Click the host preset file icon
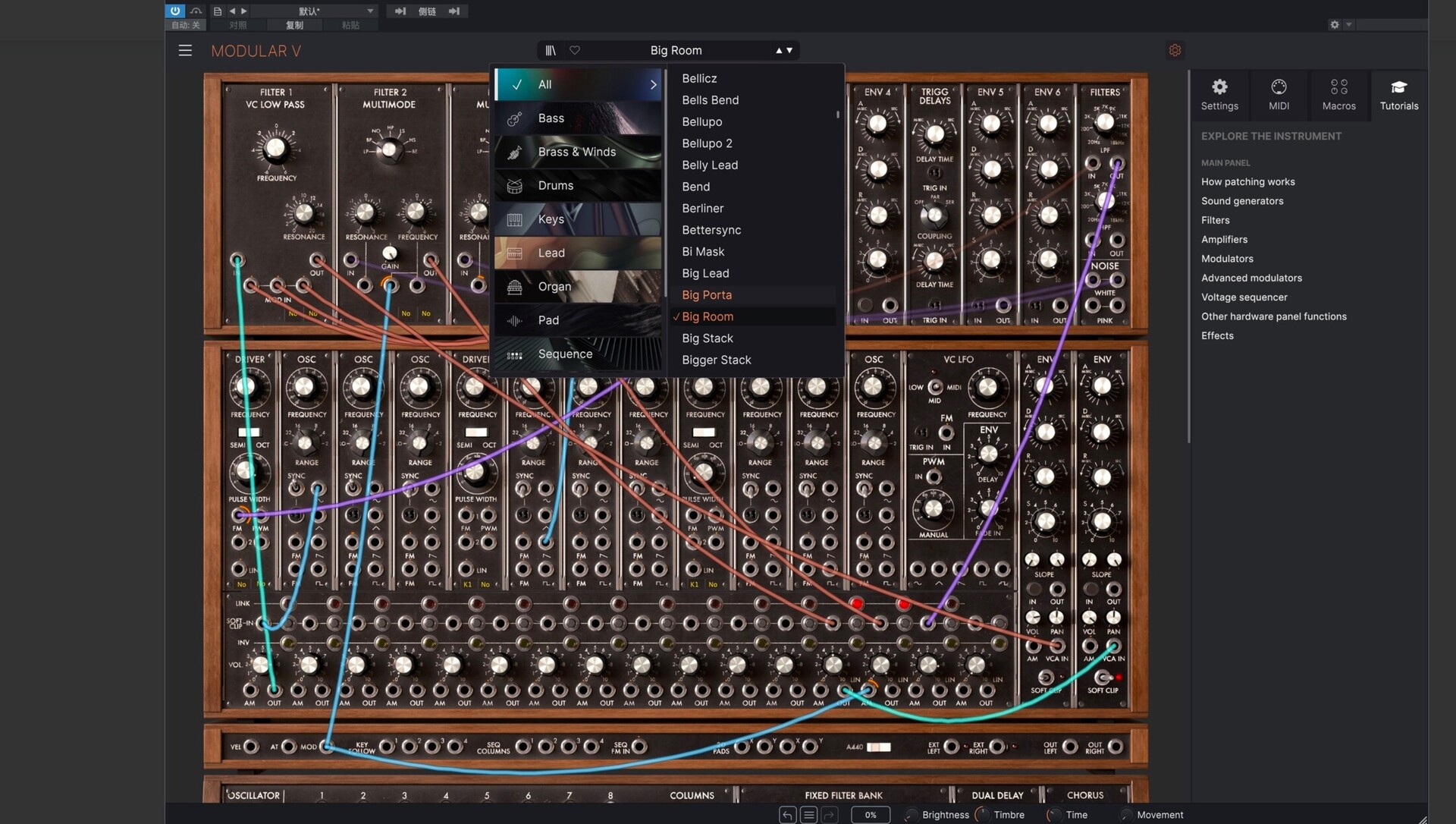 [x=218, y=11]
